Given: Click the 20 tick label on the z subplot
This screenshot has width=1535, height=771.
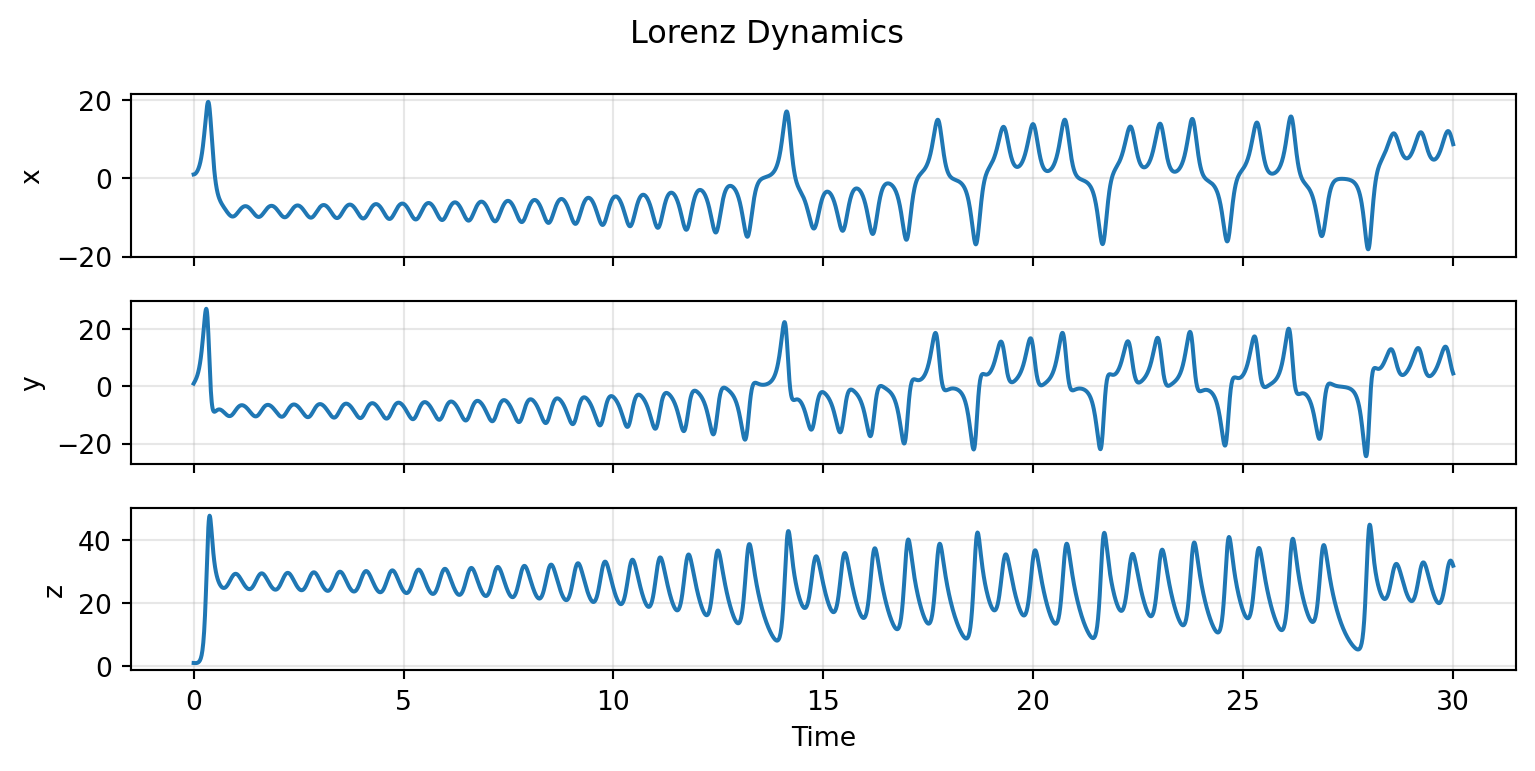Looking at the screenshot, I should click(104, 604).
